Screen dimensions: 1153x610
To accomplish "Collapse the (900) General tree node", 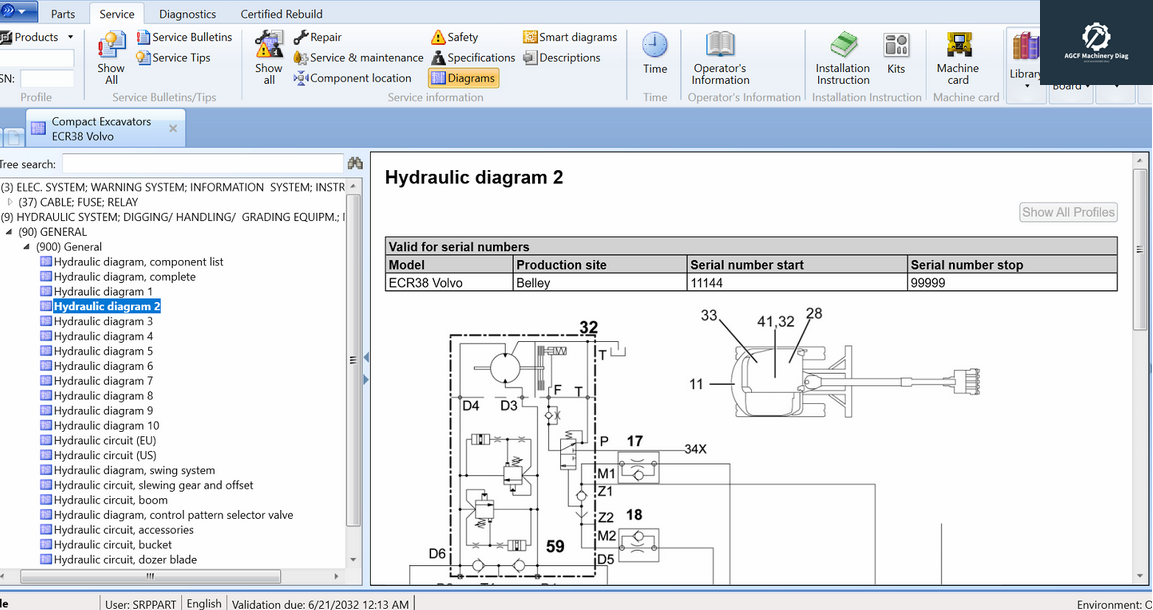I will coord(27,247).
